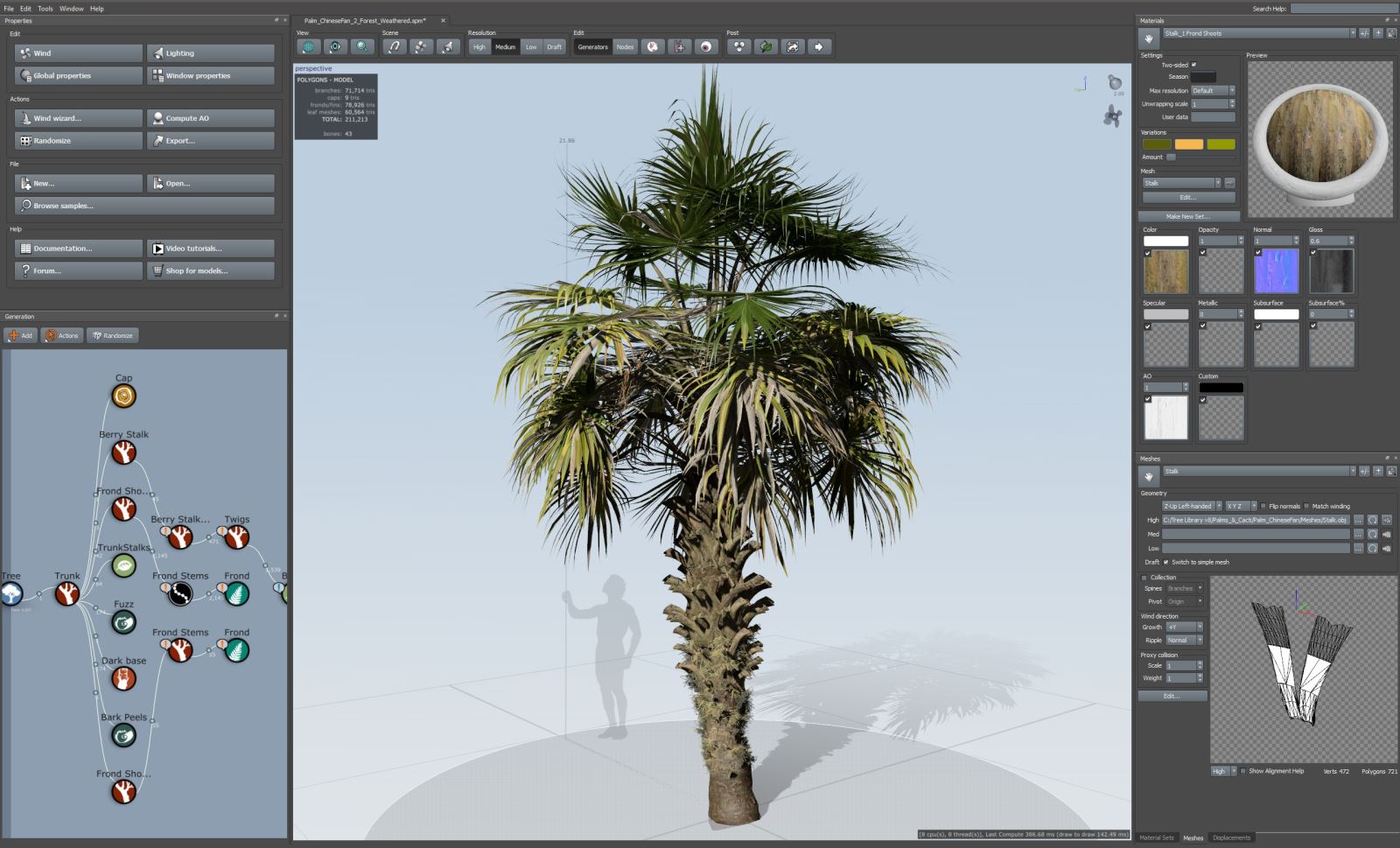This screenshot has height=848, width=1400.
Task: Toggle the Normal map checkbox
Action: coord(1258,253)
